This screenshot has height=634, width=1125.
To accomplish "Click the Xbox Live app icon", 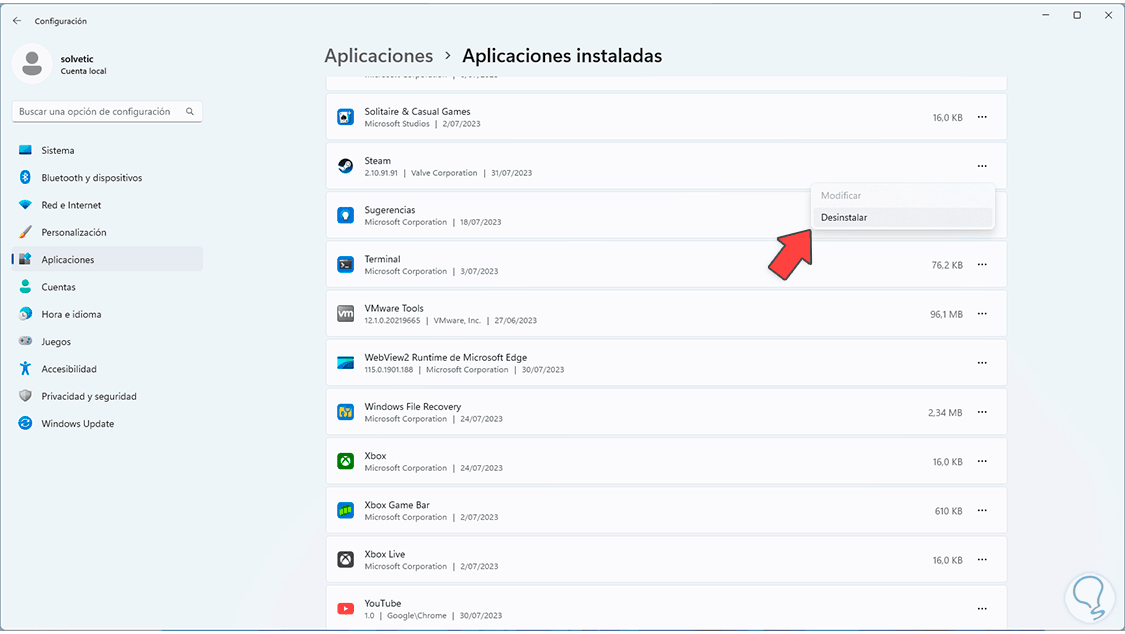I will [346, 559].
